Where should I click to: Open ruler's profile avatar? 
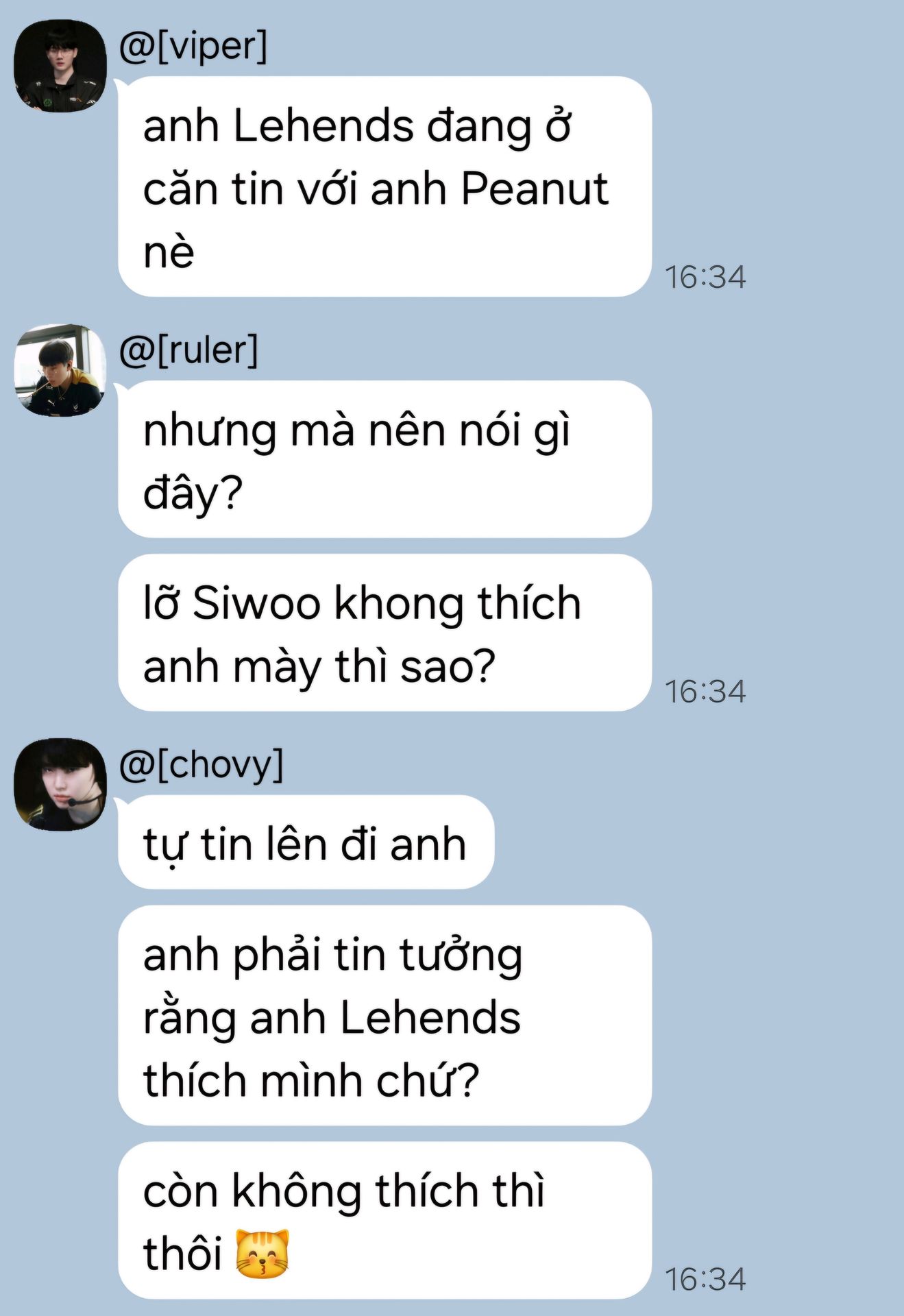click(x=60, y=370)
